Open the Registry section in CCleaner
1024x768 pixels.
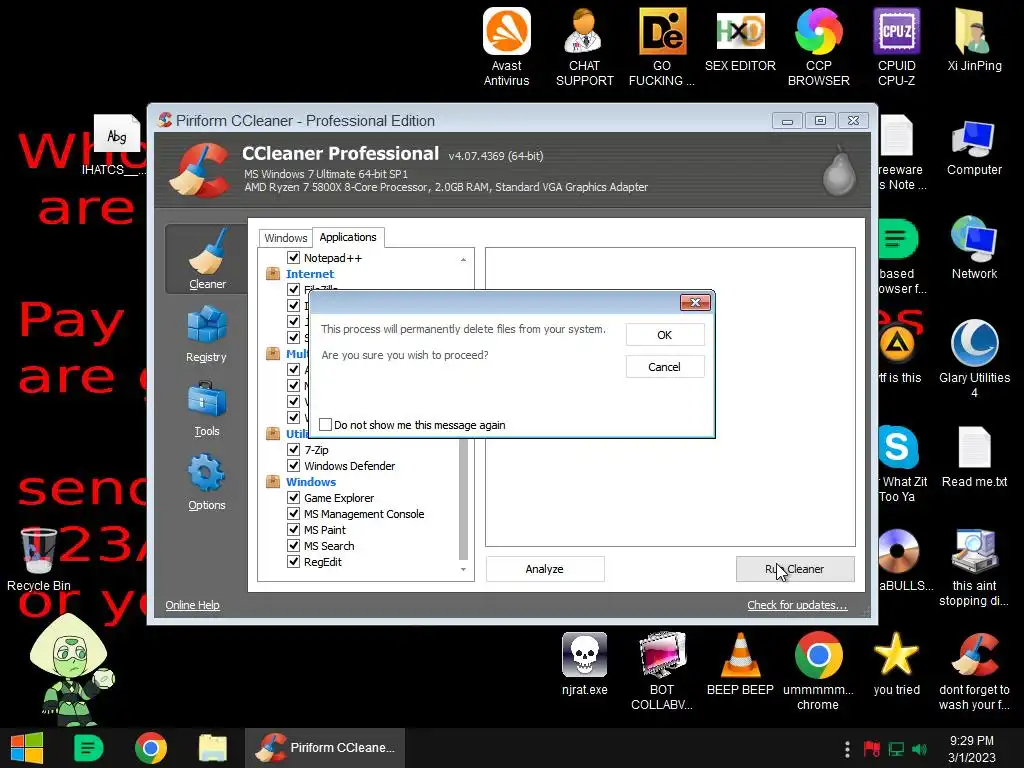[206, 334]
